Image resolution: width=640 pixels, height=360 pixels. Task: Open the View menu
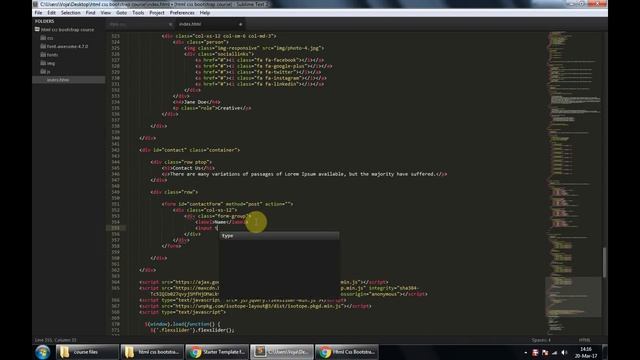coord(106,13)
